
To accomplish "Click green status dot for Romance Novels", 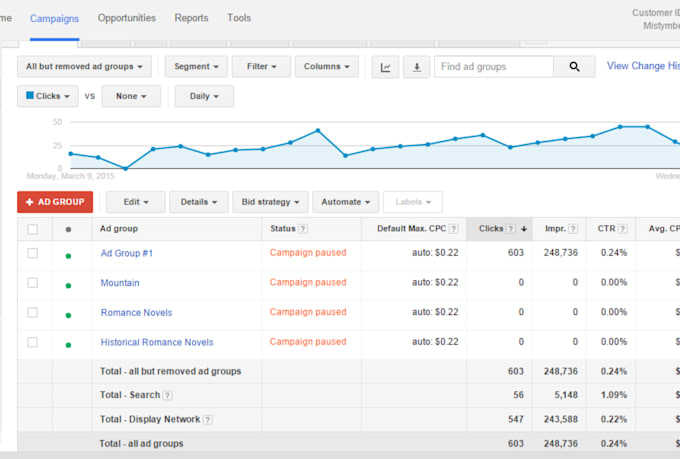I will pos(68,315).
